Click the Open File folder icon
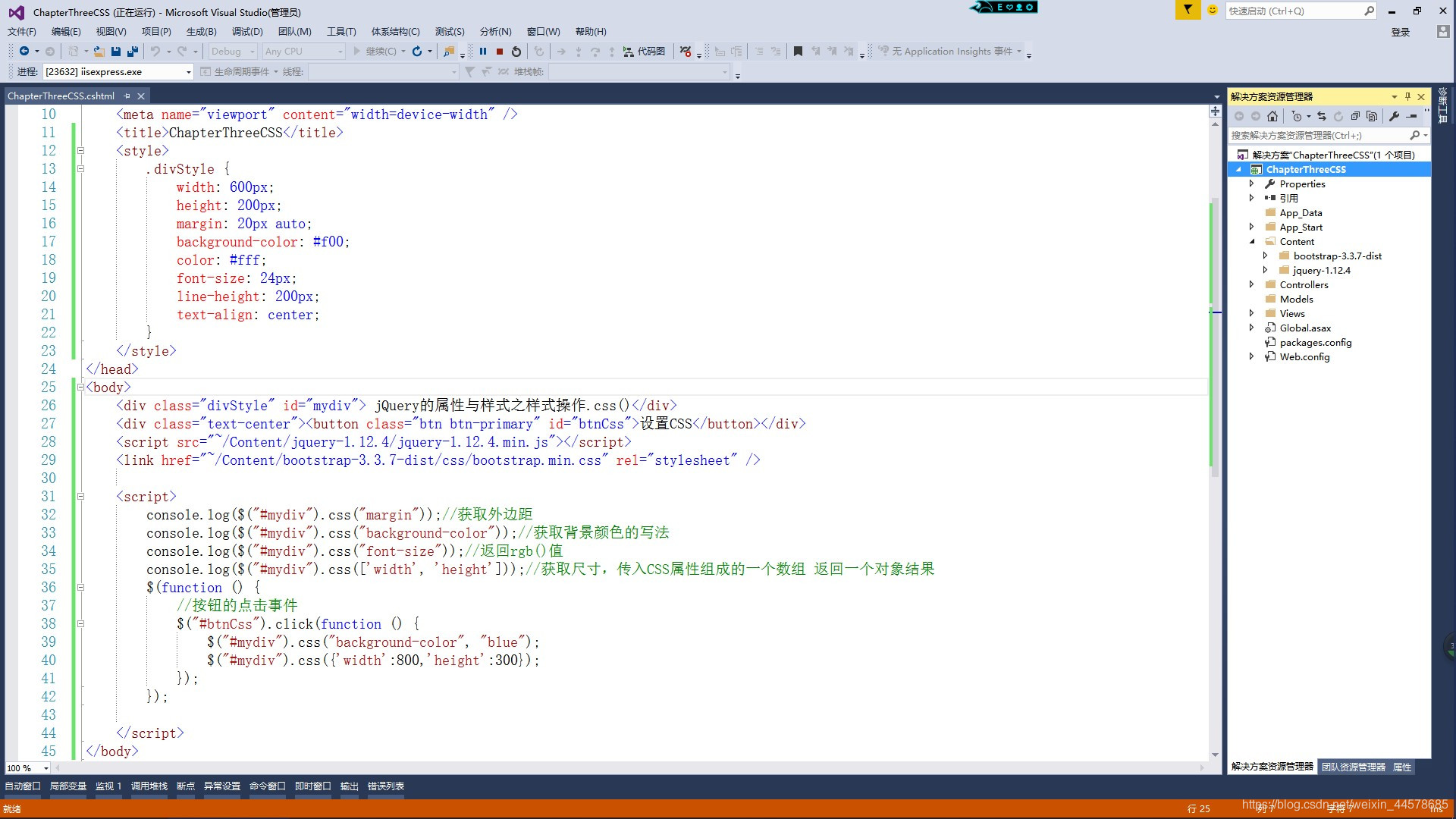This screenshot has height=819, width=1456. click(99, 51)
